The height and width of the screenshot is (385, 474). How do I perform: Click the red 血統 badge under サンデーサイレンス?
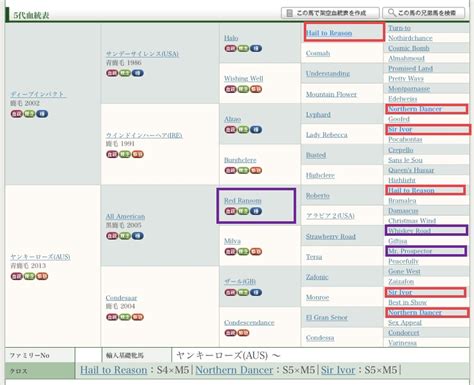(112, 73)
